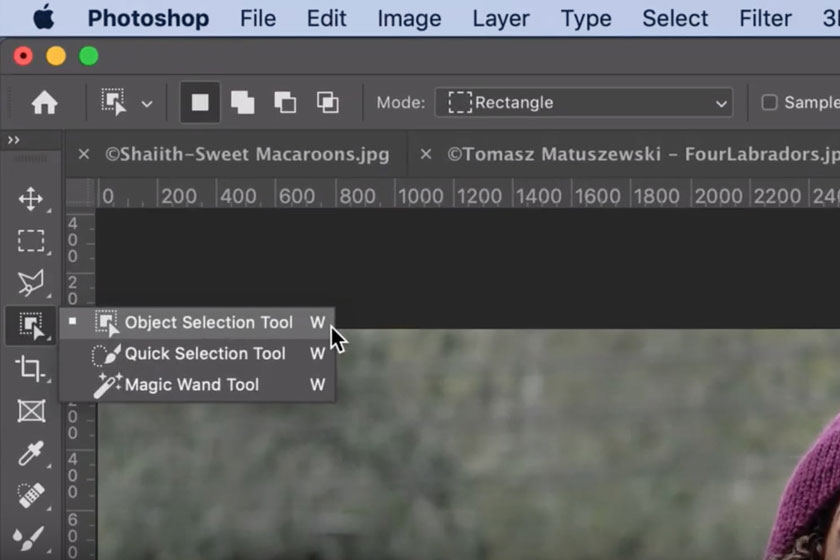Open the File menu

pos(258,19)
